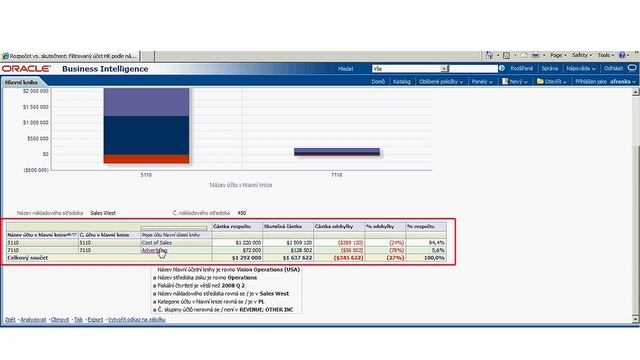The height and width of the screenshot is (360, 640).
Task: Click the purple top segment of bar 5110
Action: pyautogui.click(x=146, y=102)
